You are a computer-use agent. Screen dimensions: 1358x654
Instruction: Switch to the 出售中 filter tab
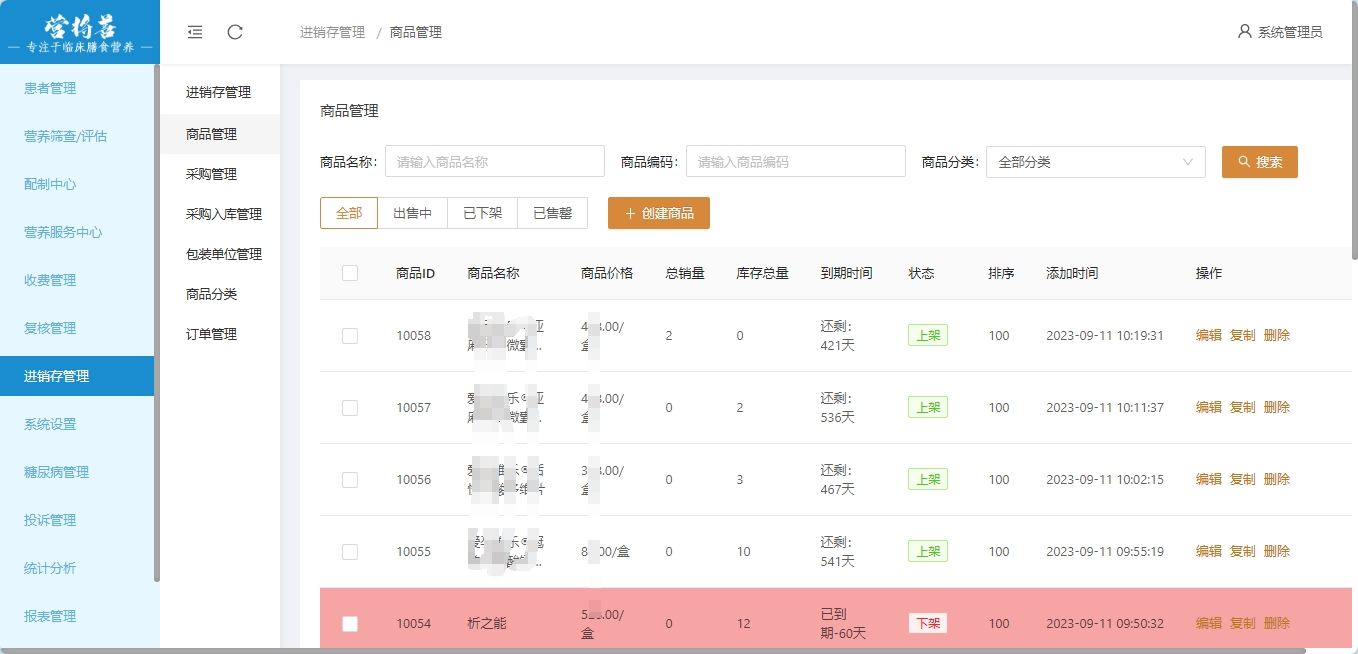[412, 213]
